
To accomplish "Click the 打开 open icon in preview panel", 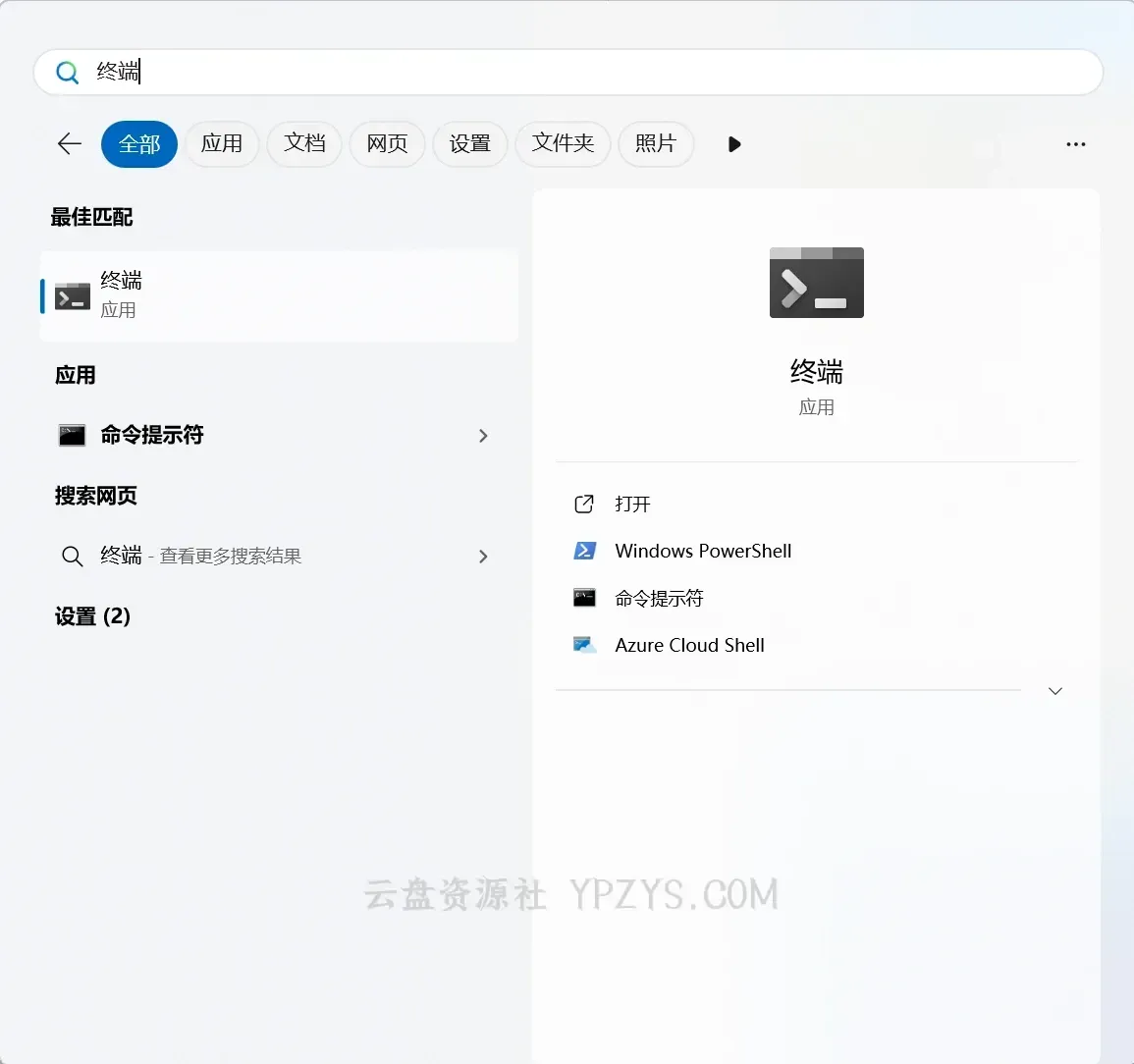I will click(x=584, y=504).
